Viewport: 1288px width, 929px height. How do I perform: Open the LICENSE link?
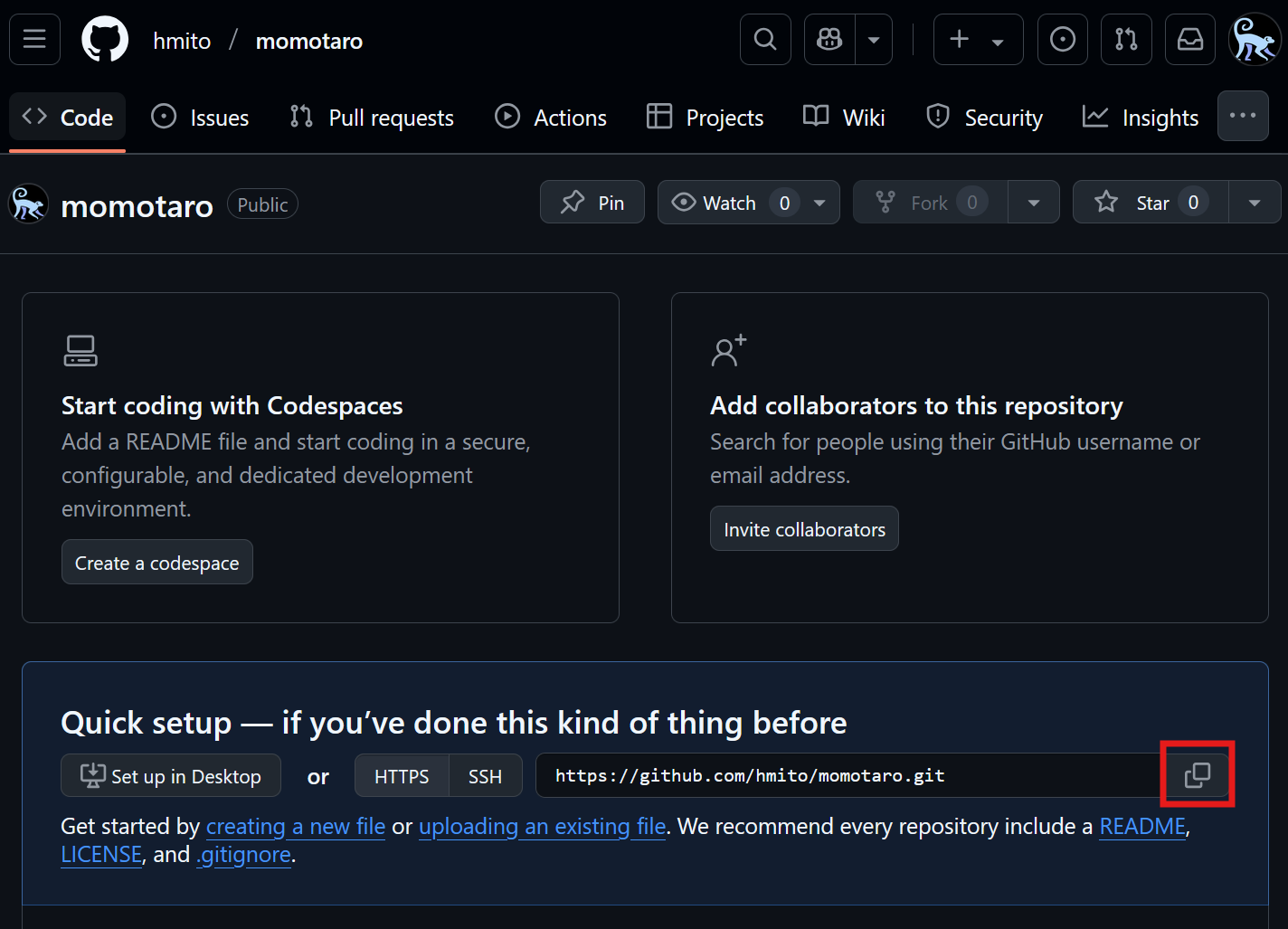click(101, 854)
